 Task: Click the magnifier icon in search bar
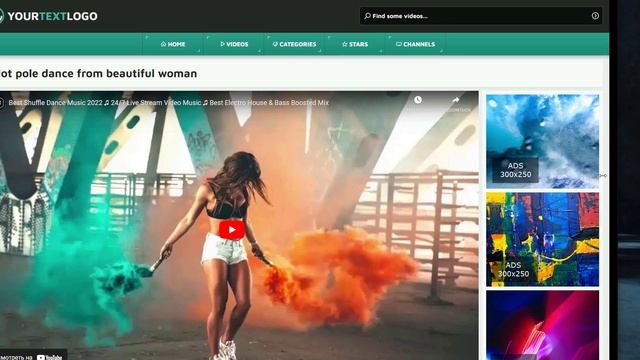[x=367, y=16]
